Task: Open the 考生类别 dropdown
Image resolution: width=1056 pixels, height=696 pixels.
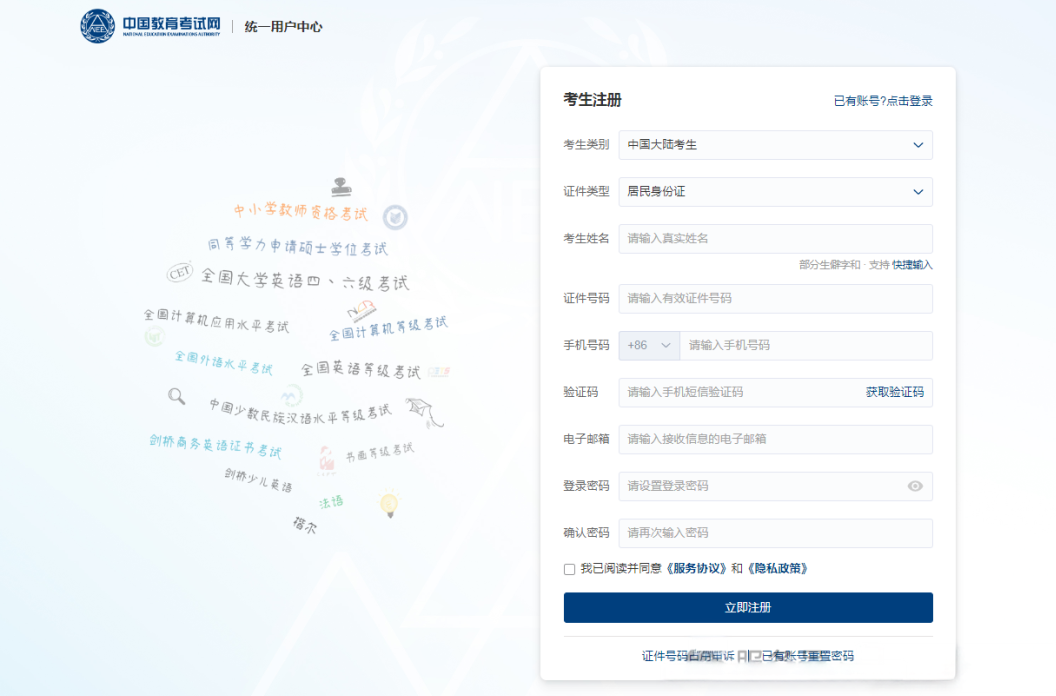Action: (775, 145)
